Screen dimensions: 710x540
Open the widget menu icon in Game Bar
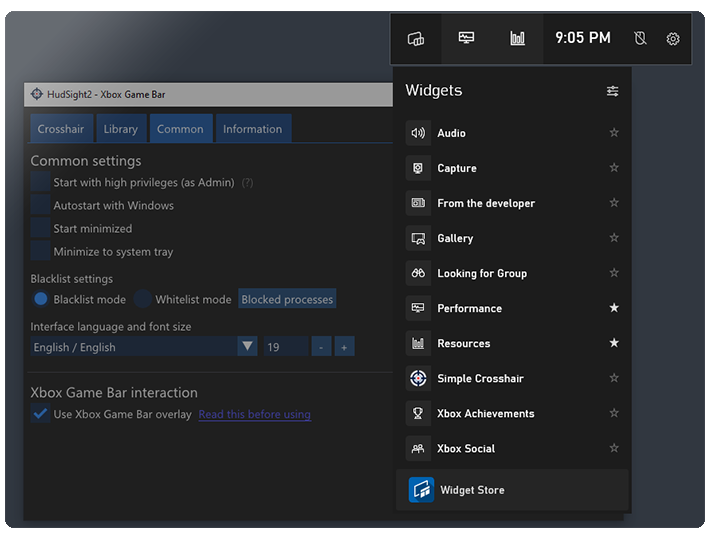tap(416, 38)
